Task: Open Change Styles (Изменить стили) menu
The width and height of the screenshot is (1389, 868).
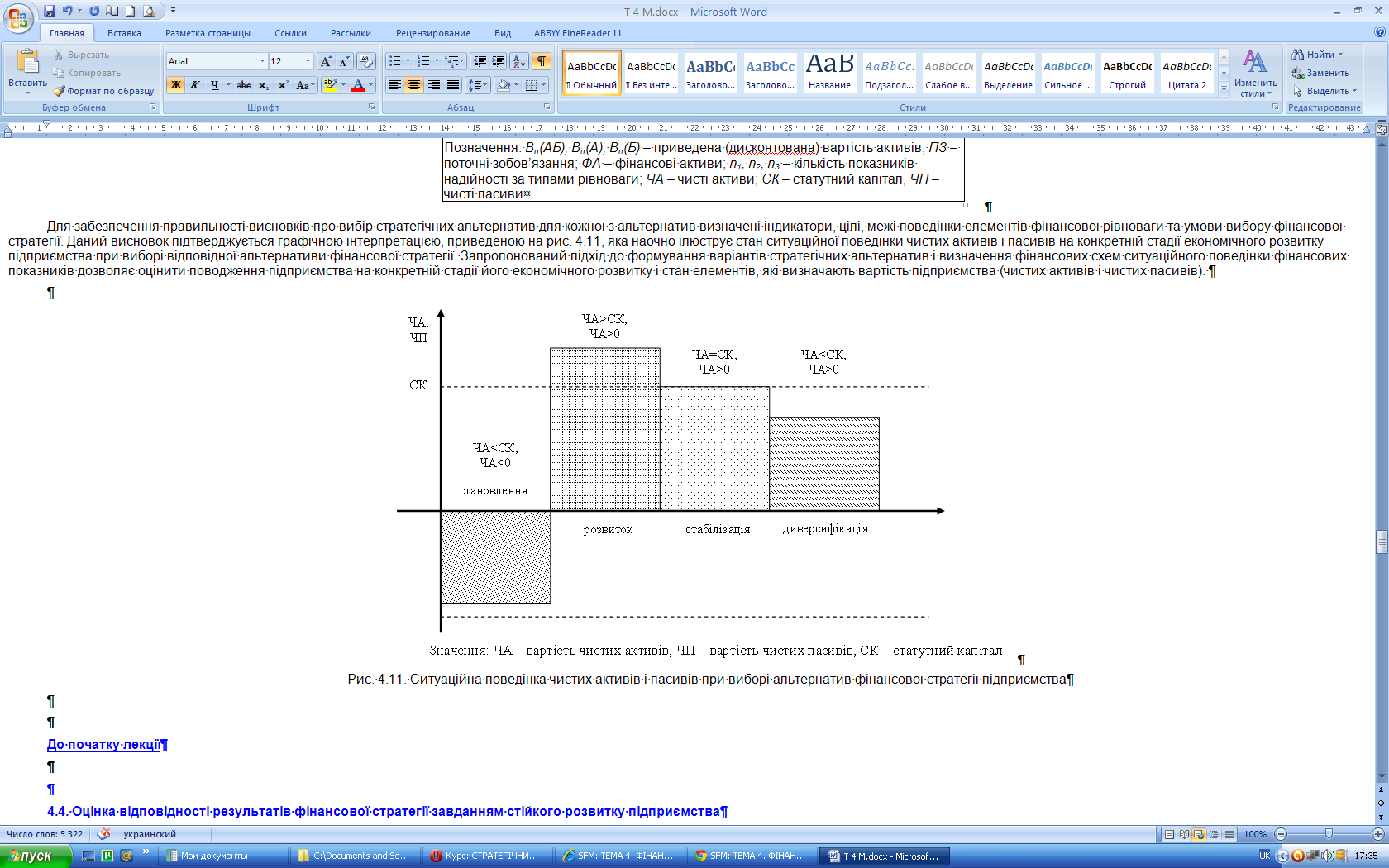Action: [1255, 74]
